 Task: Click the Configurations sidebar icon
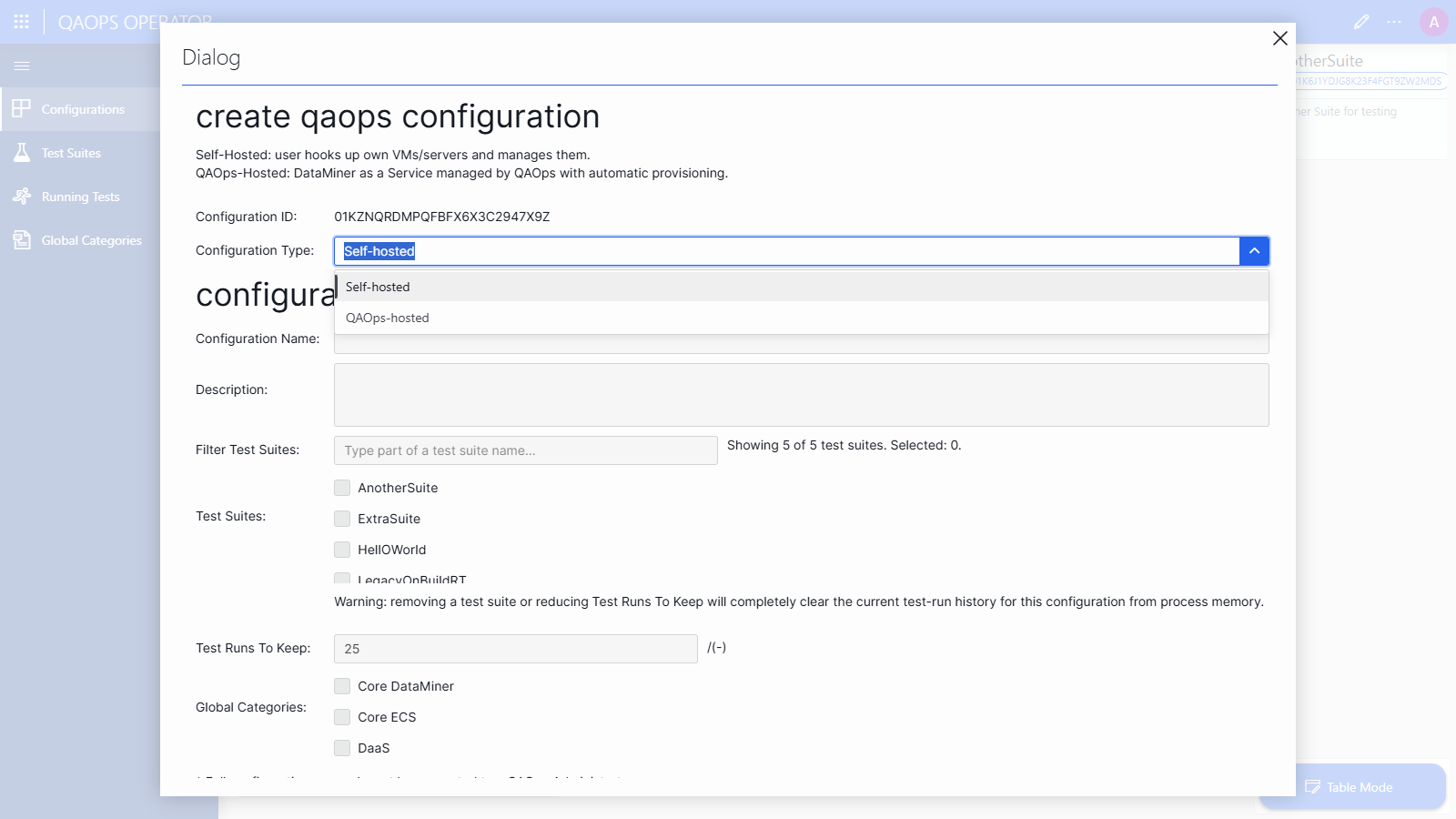pyautogui.click(x=22, y=109)
